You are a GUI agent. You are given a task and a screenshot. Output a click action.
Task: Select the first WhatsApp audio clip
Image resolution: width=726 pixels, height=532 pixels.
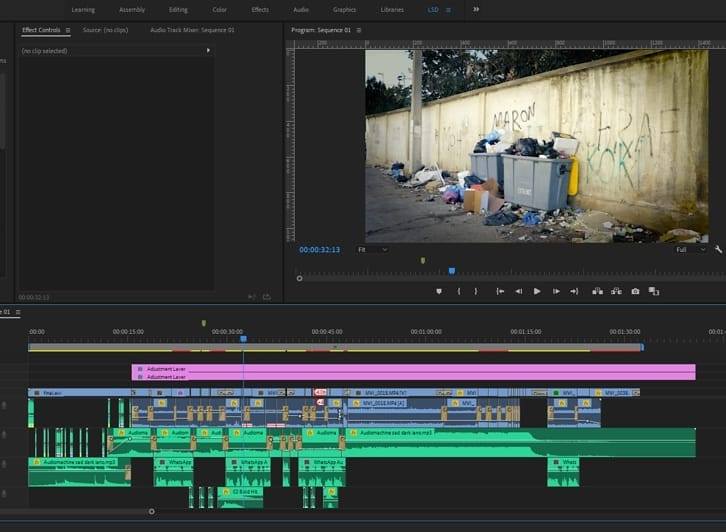point(174,472)
